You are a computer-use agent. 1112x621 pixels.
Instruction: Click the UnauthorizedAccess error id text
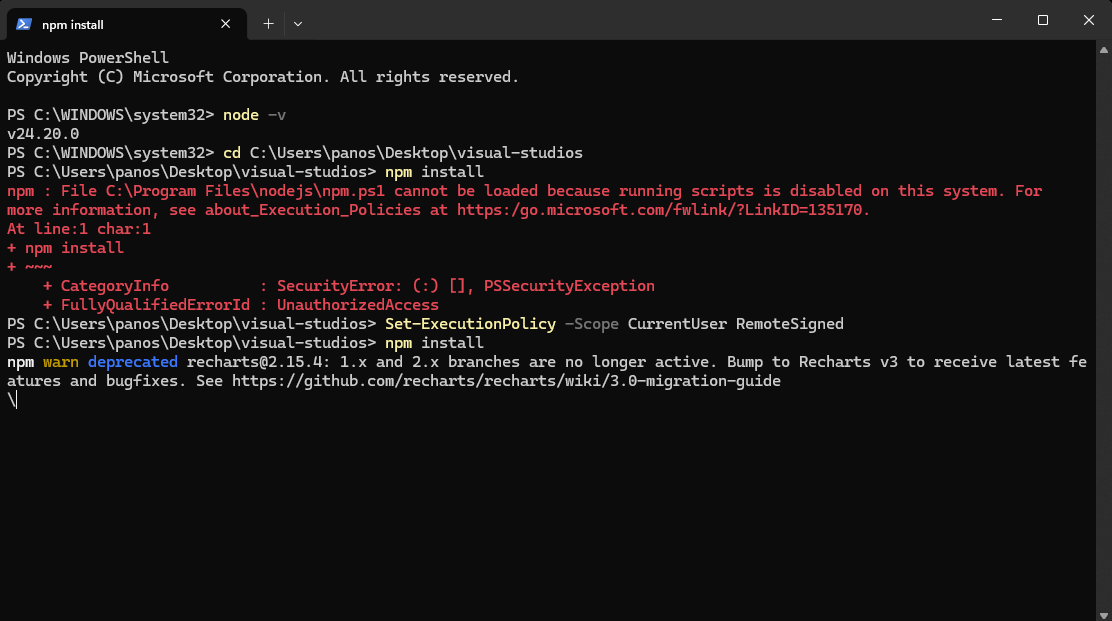coord(357,305)
